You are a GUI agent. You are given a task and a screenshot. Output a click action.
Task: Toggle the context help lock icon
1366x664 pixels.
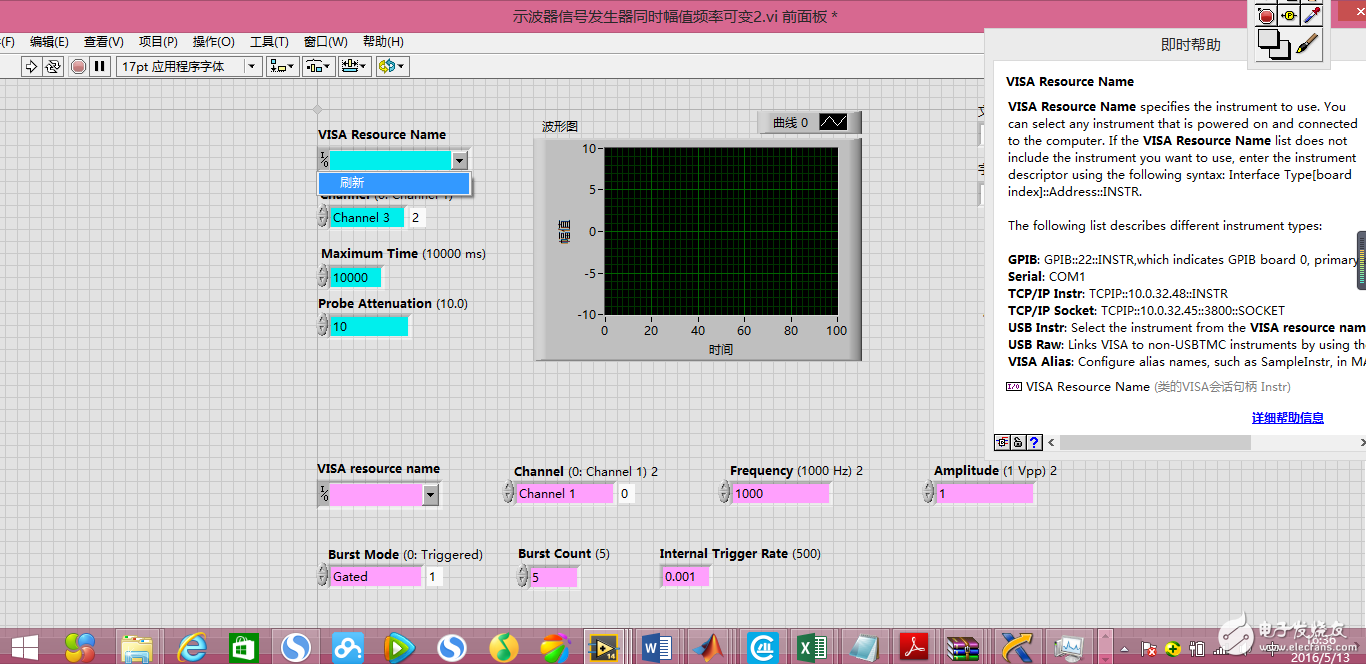tap(1017, 442)
